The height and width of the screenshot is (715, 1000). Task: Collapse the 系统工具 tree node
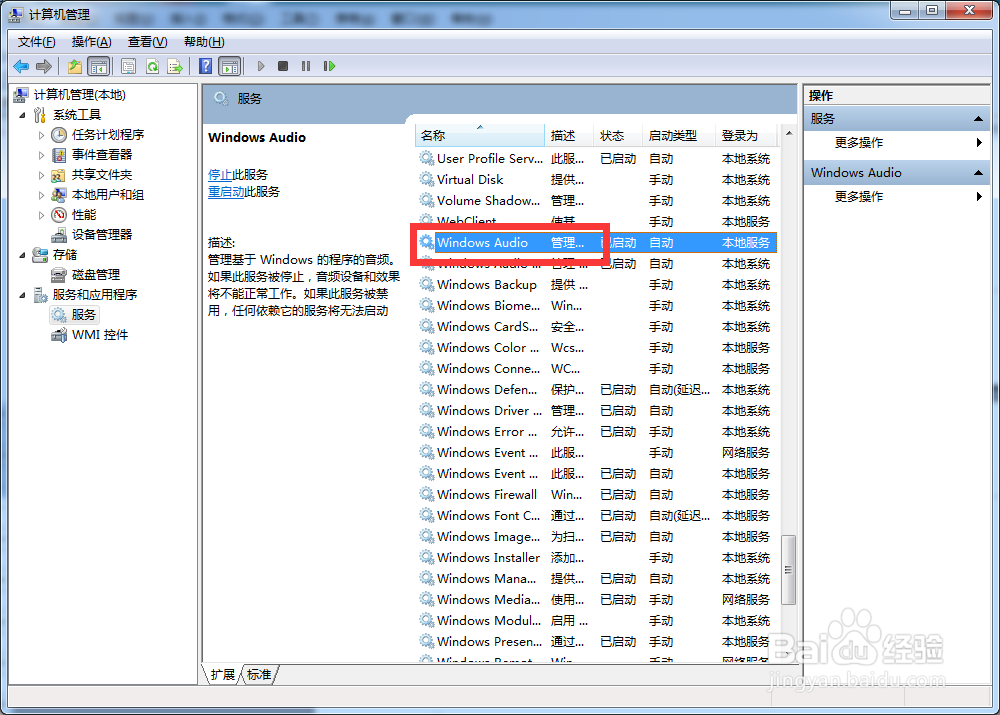[23, 115]
